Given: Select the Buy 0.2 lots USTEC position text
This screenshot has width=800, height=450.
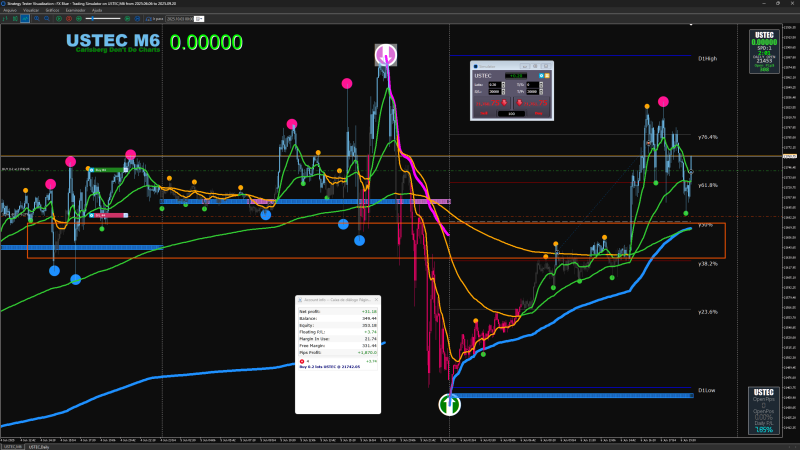Looking at the screenshot, I should [330, 366].
